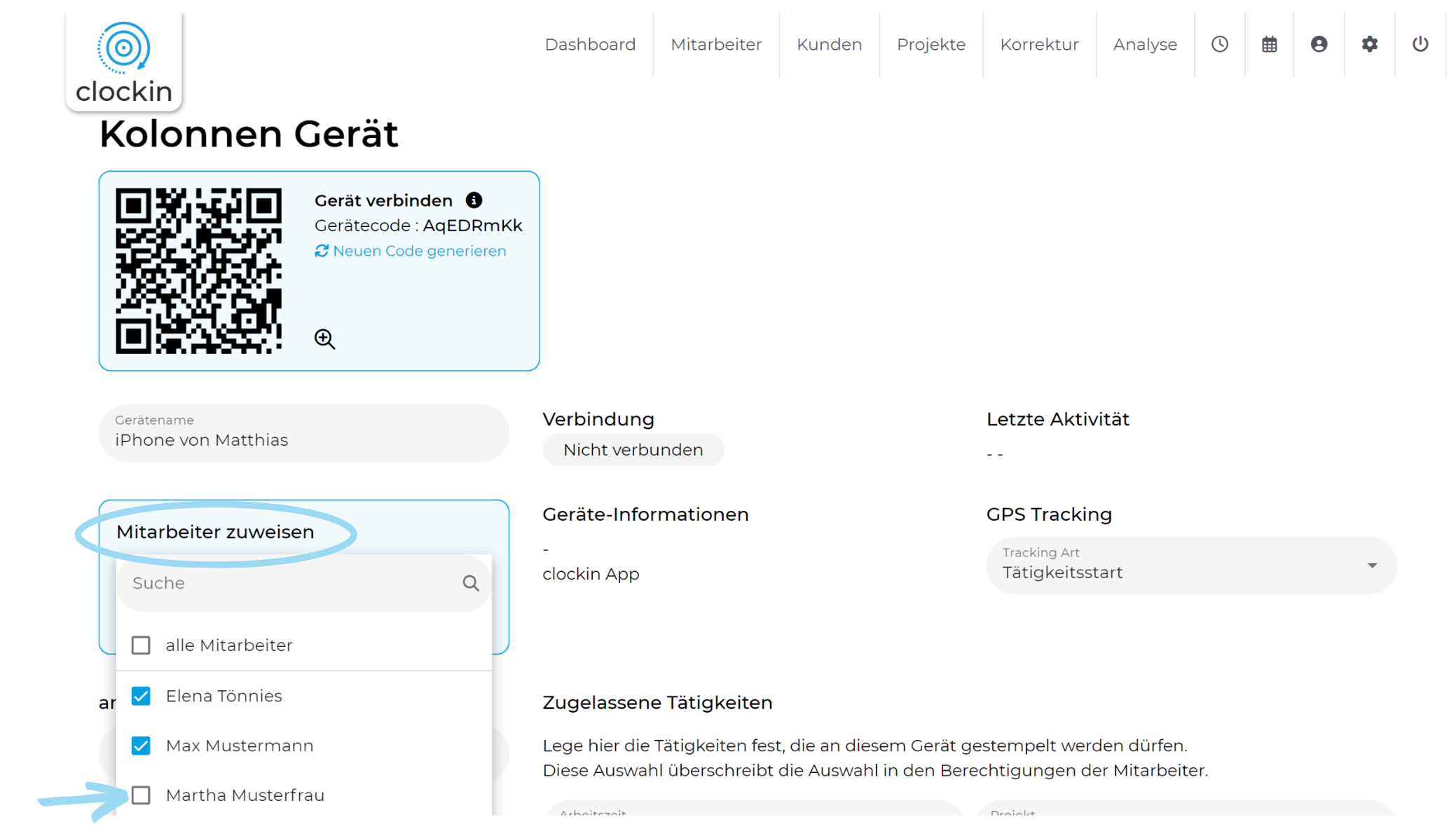Click the Letzte Aktivität heading
Viewport: 1456px width, 836px height.
tap(1058, 419)
